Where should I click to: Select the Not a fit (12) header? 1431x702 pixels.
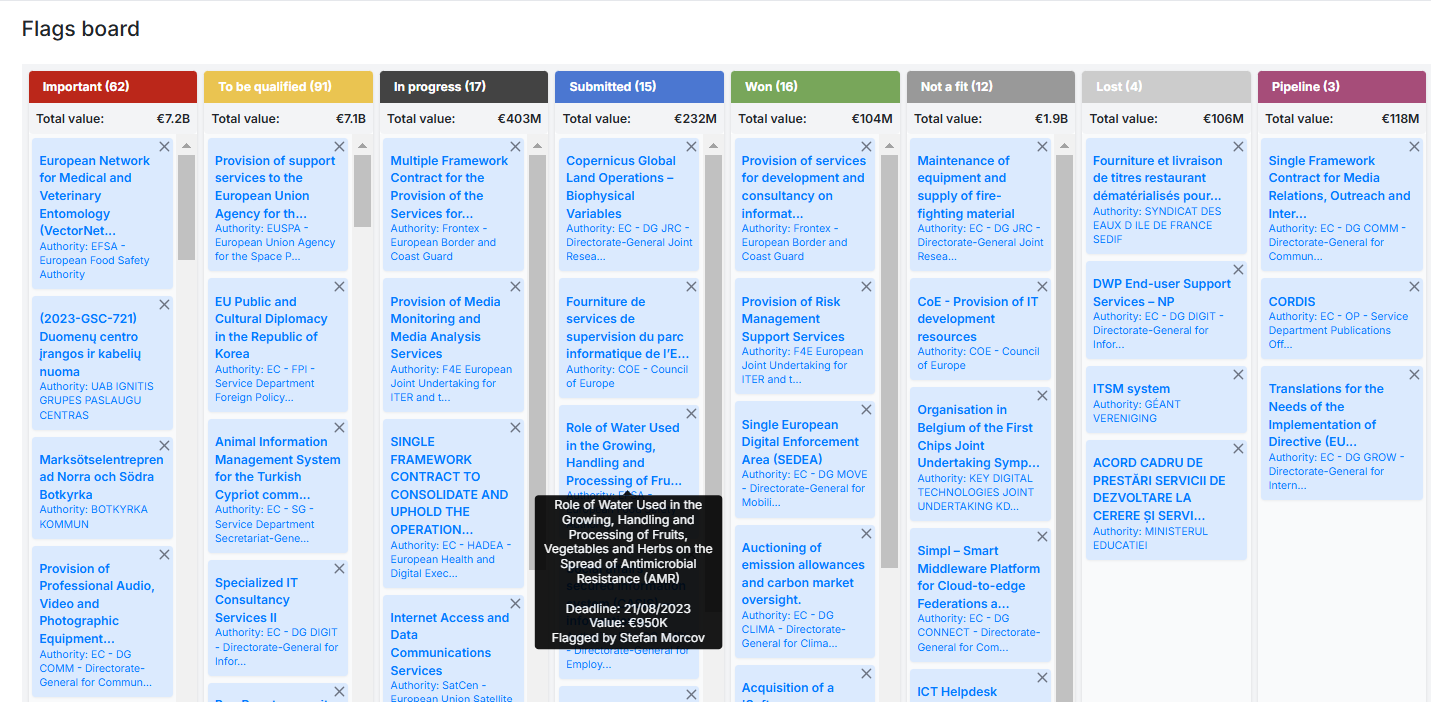pyautogui.click(x=991, y=87)
